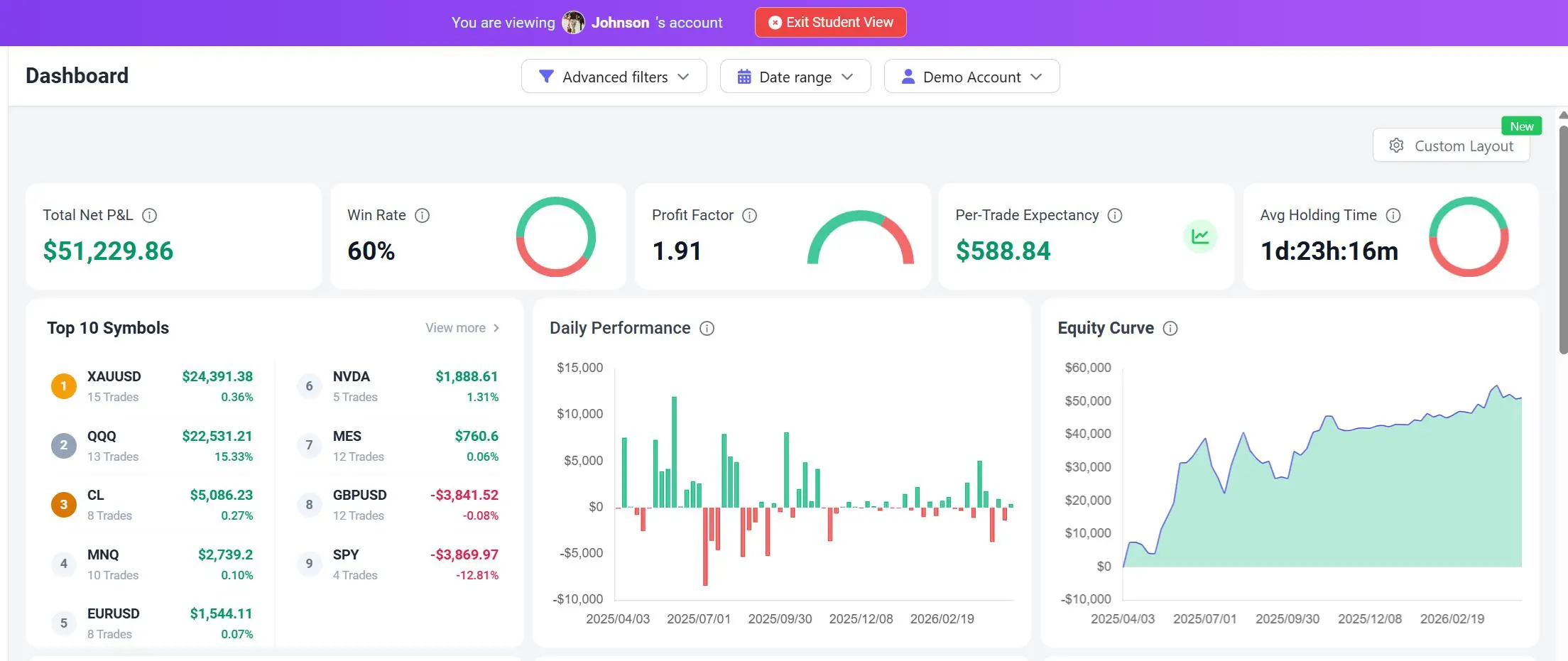The width and height of the screenshot is (1568, 661).
Task: Click info icon beside Total Net P&L
Action: coord(149,215)
